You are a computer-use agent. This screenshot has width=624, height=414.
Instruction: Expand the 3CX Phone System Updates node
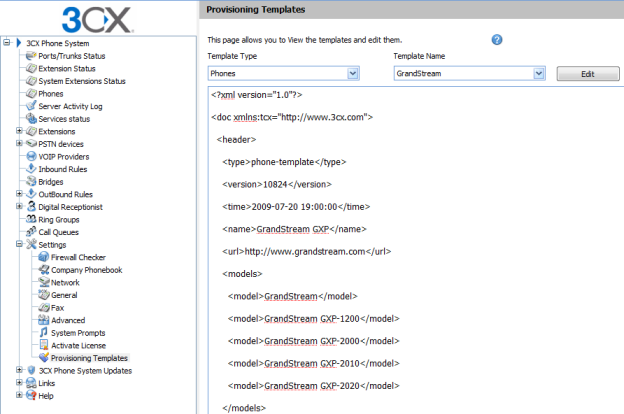(19, 370)
